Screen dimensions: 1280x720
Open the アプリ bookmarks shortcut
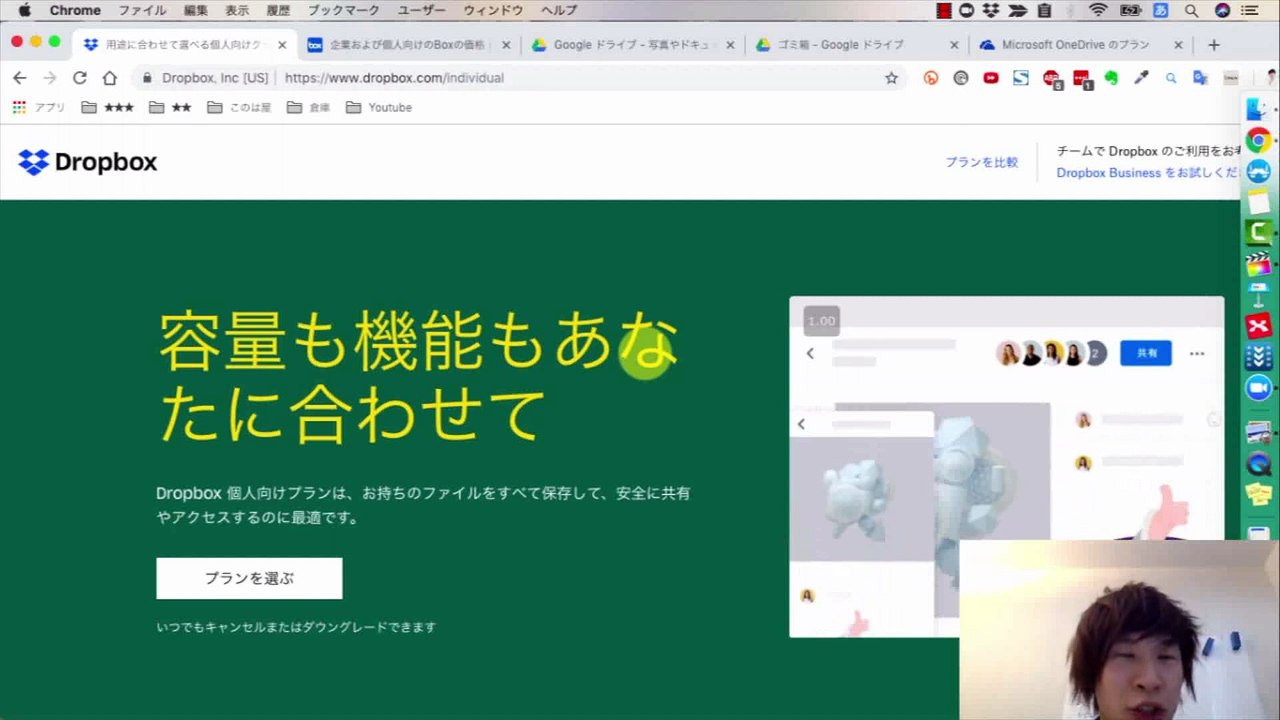click(39, 107)
